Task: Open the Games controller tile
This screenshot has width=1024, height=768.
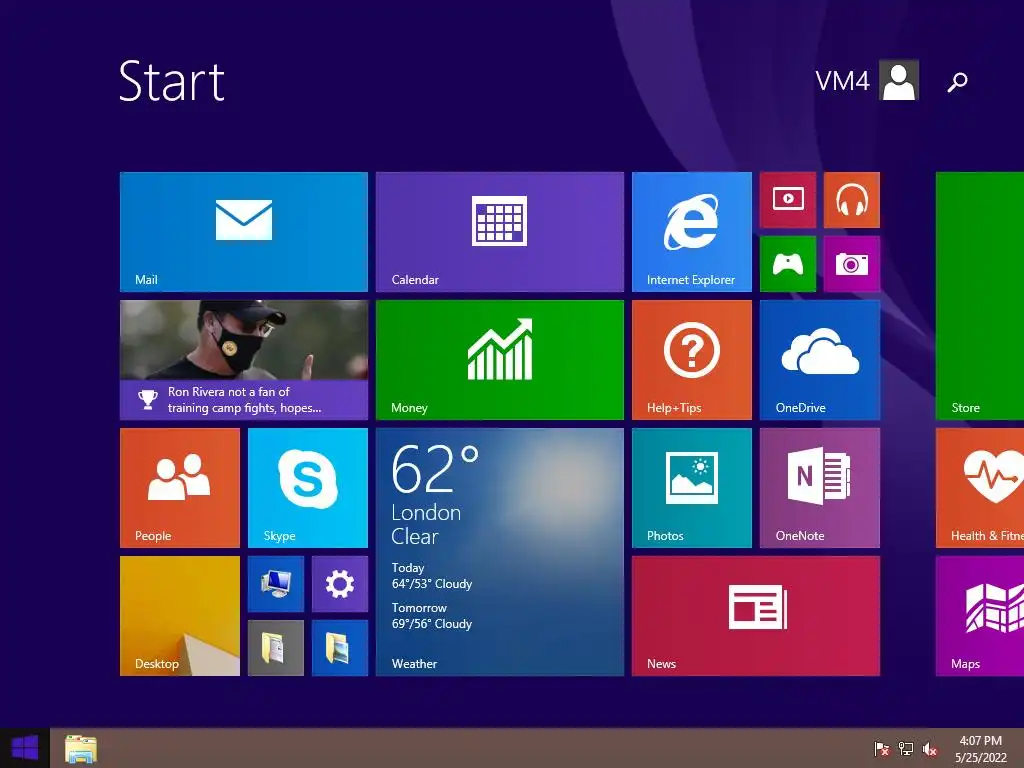Action: [788, 264]
